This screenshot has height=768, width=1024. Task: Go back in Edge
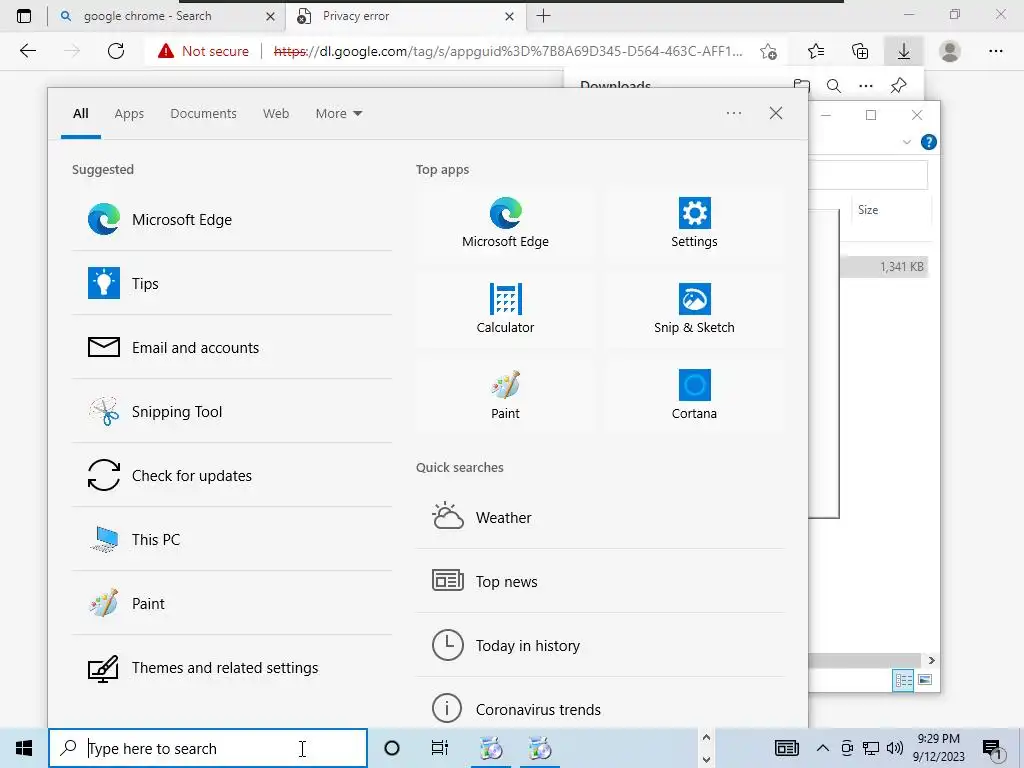click(27, 51)
